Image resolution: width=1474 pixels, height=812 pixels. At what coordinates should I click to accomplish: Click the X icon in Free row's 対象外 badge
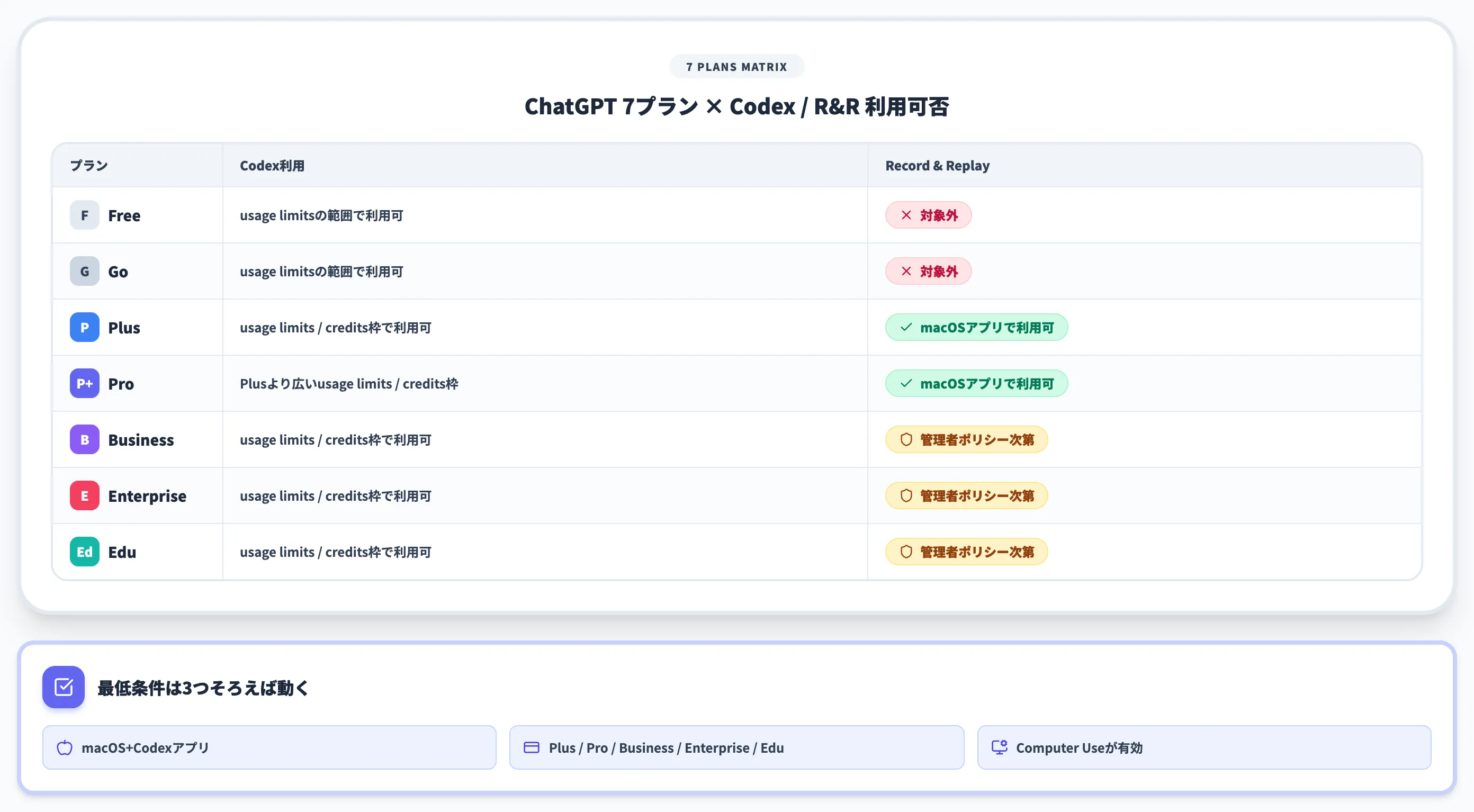[x=906, y=215]
